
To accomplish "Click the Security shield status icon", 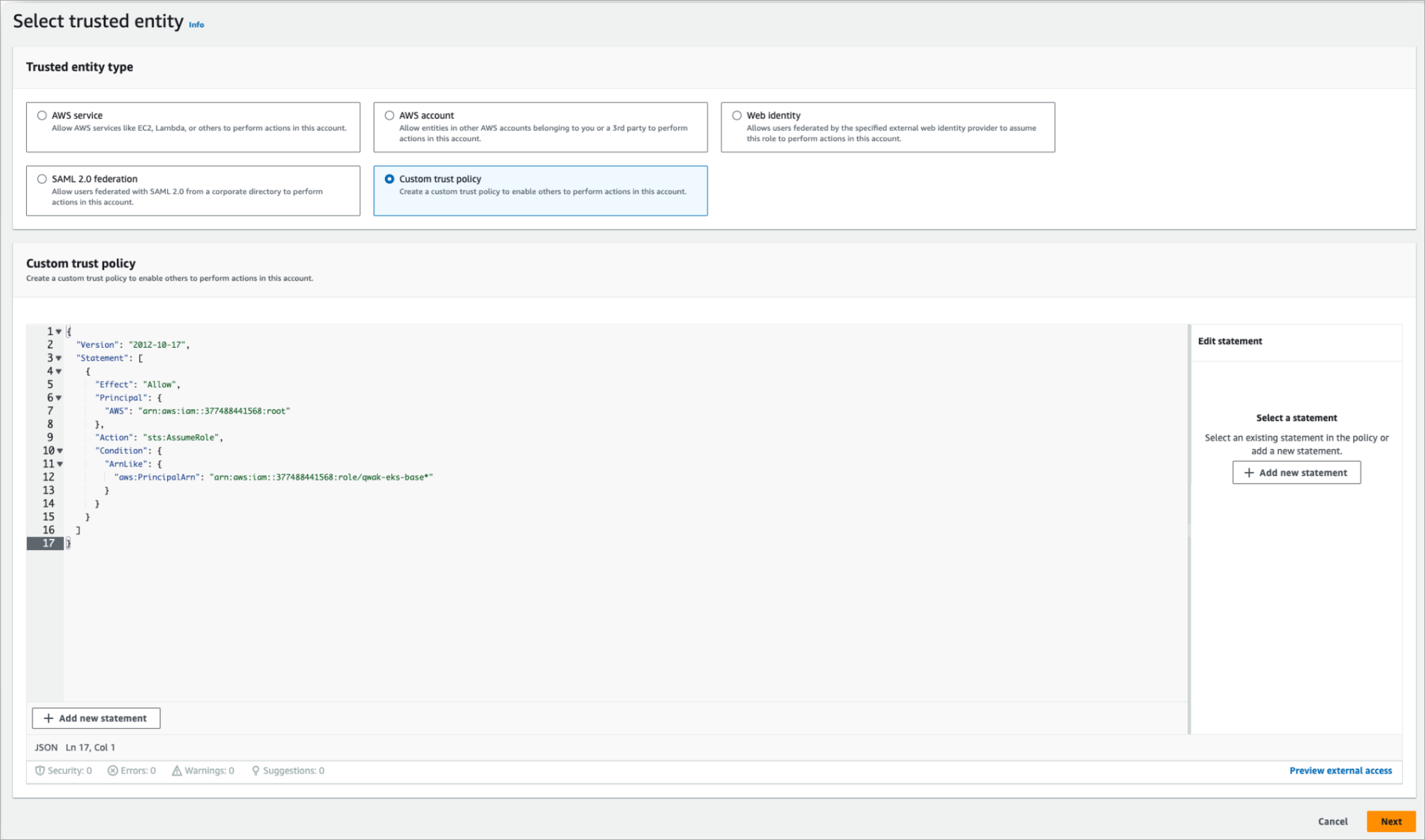I will tap(40, 770).
